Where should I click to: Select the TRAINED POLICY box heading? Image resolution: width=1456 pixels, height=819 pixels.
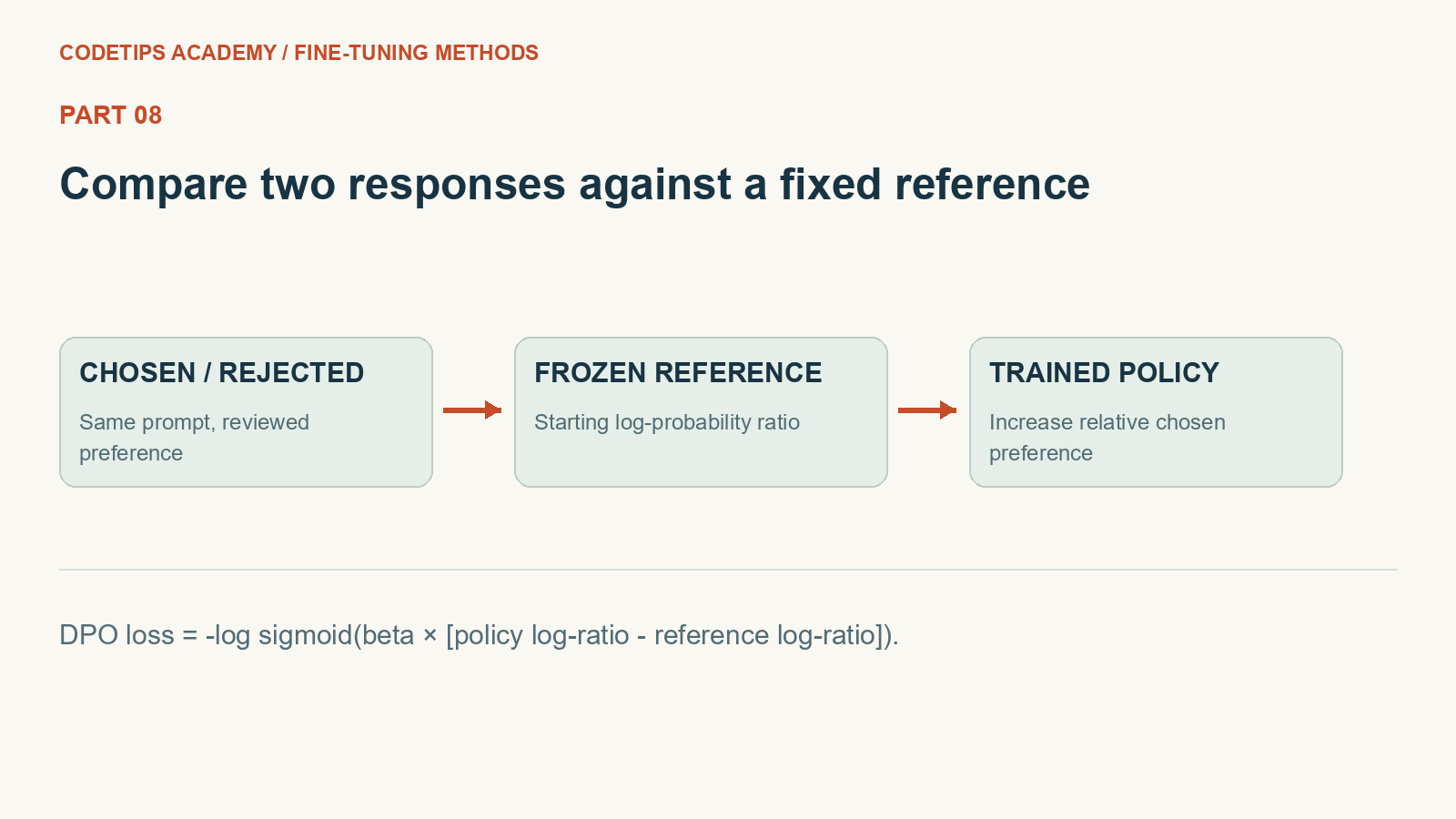[1104, 372]
